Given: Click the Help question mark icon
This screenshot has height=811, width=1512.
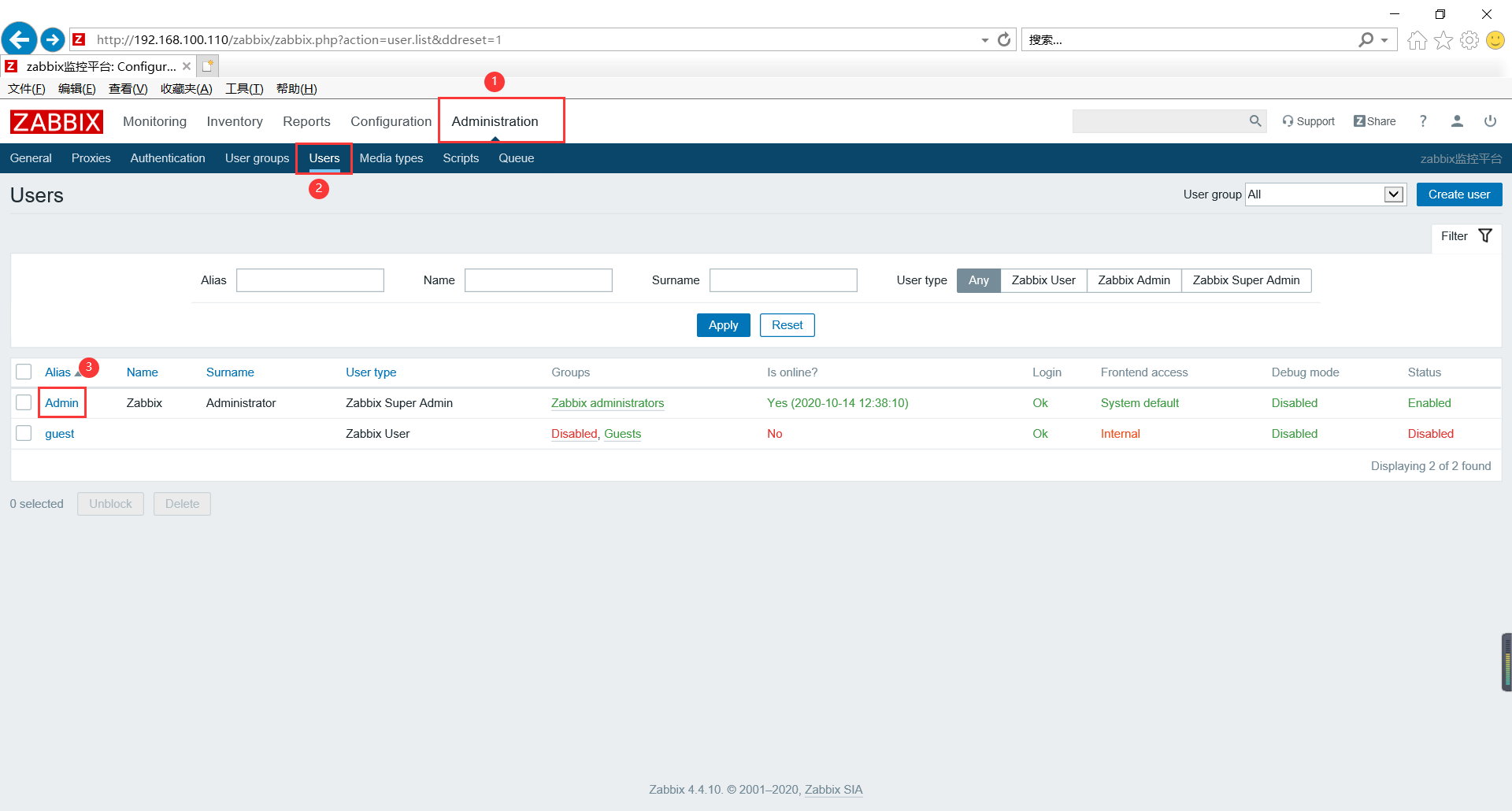Looking at the screenshot, I should pos(1423,121).
